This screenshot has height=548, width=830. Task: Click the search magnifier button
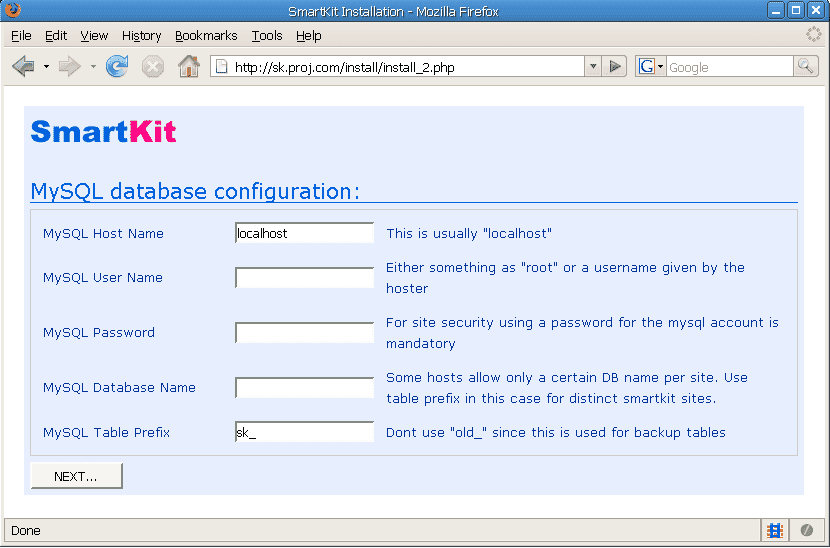[806, 67]
